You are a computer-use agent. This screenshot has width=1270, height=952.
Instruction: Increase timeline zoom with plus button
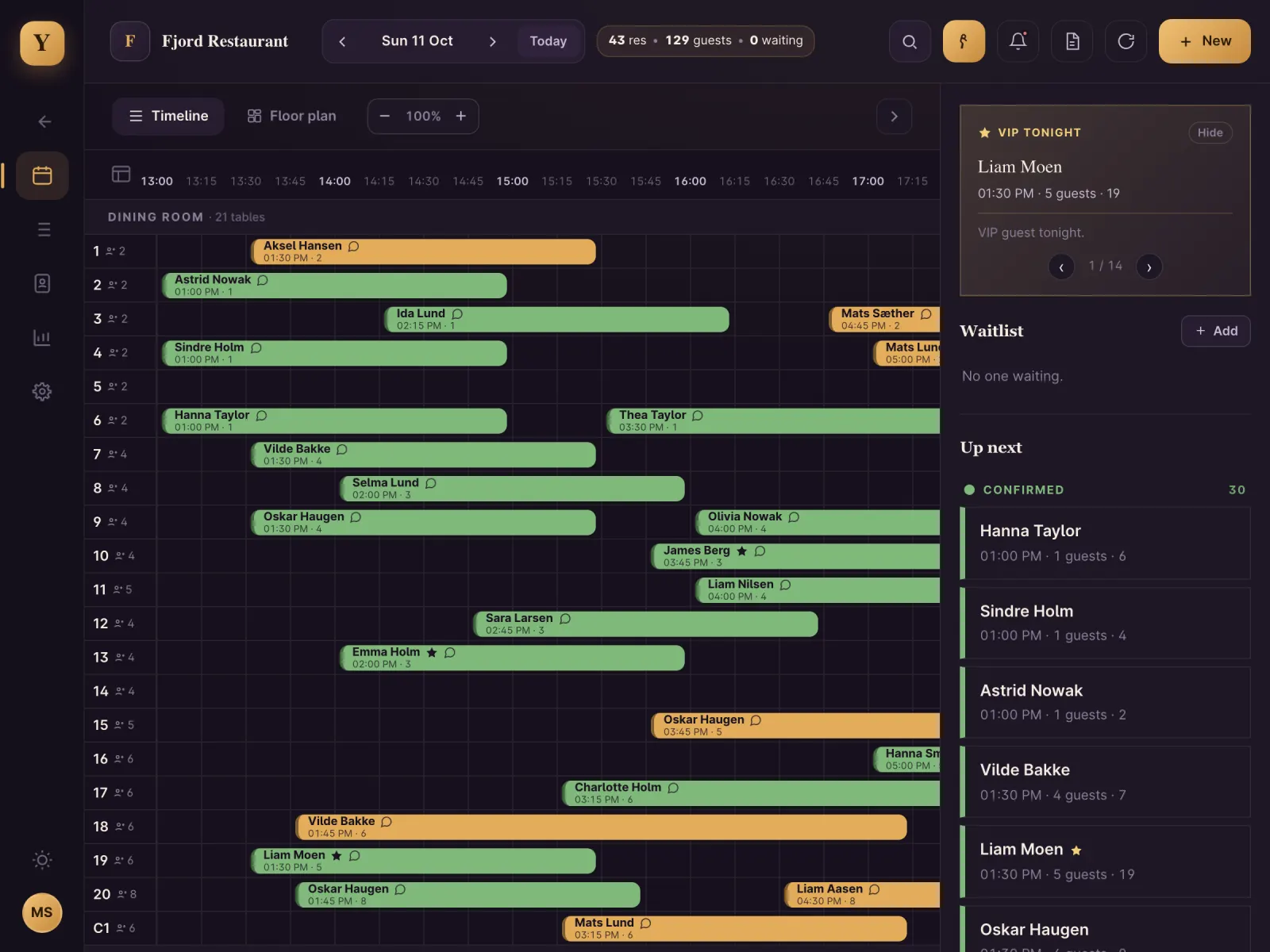click(x=461, y=116)
